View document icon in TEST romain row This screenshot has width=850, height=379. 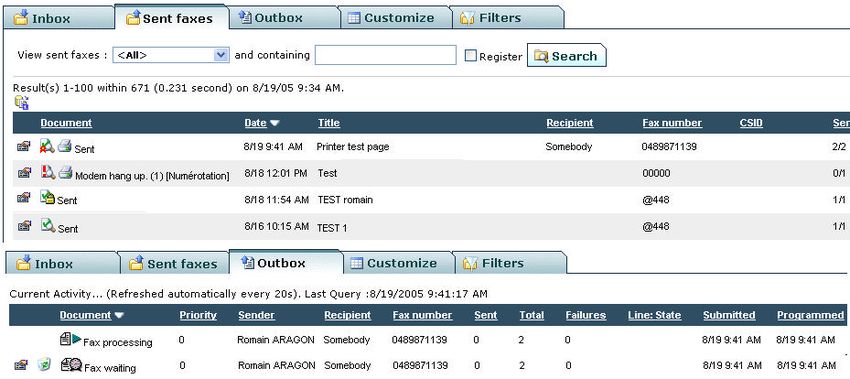click(x=48, y=197)
